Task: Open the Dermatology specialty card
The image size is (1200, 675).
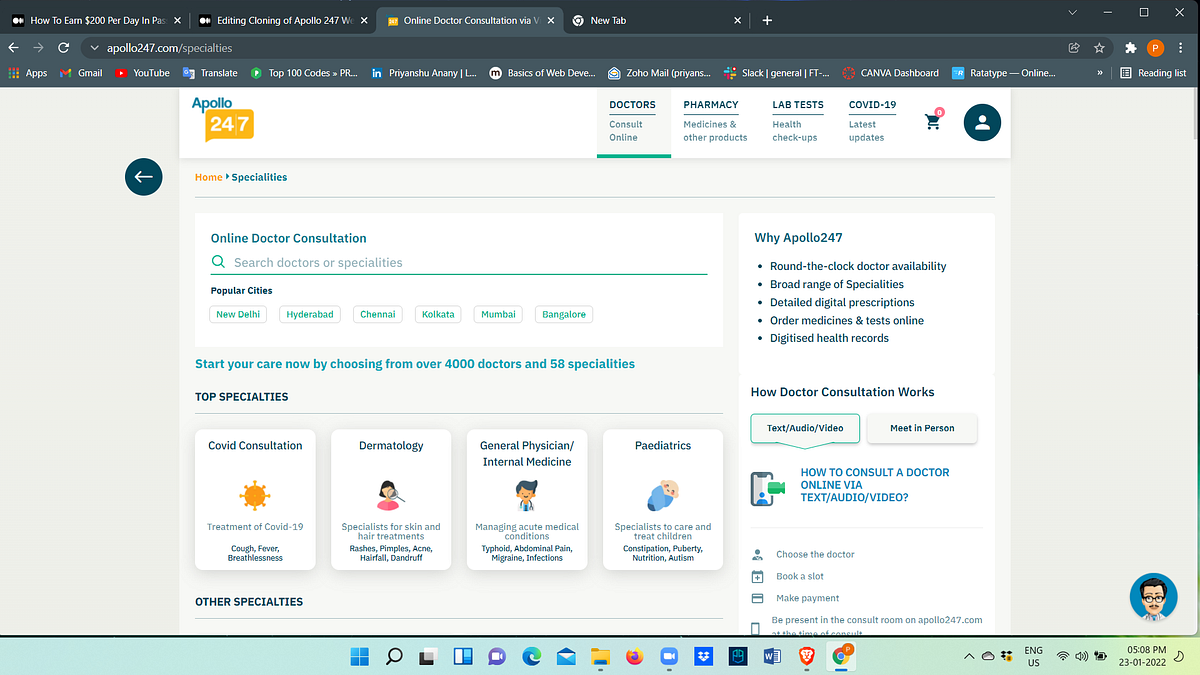Action: (391, 500)
